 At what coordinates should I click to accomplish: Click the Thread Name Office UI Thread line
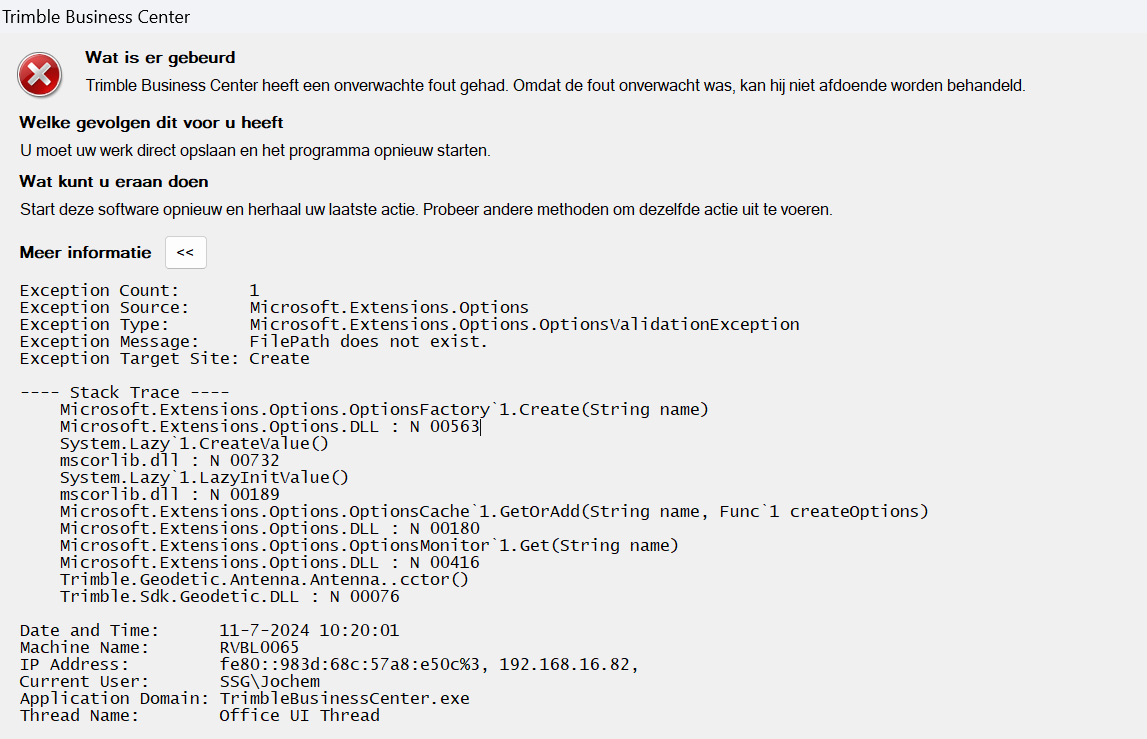click(x=199, y=716)
